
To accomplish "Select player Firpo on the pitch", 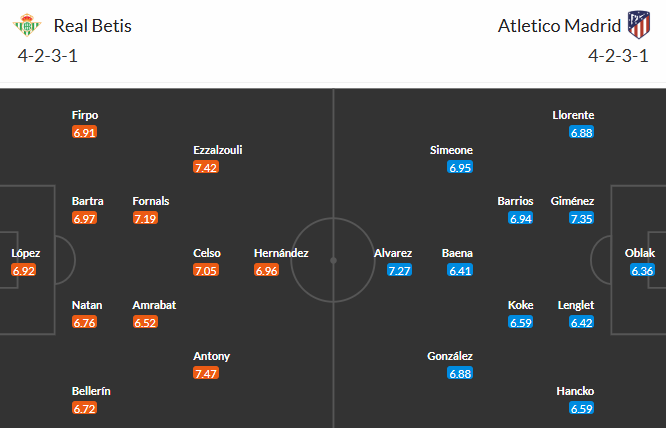I will tap(85, 115).
